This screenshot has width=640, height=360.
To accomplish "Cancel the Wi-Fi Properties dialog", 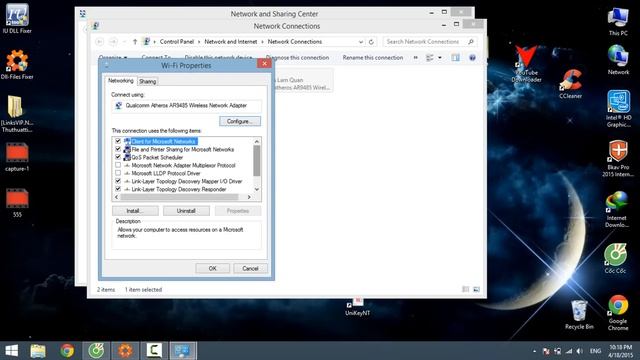I will (x=250, y=269).
